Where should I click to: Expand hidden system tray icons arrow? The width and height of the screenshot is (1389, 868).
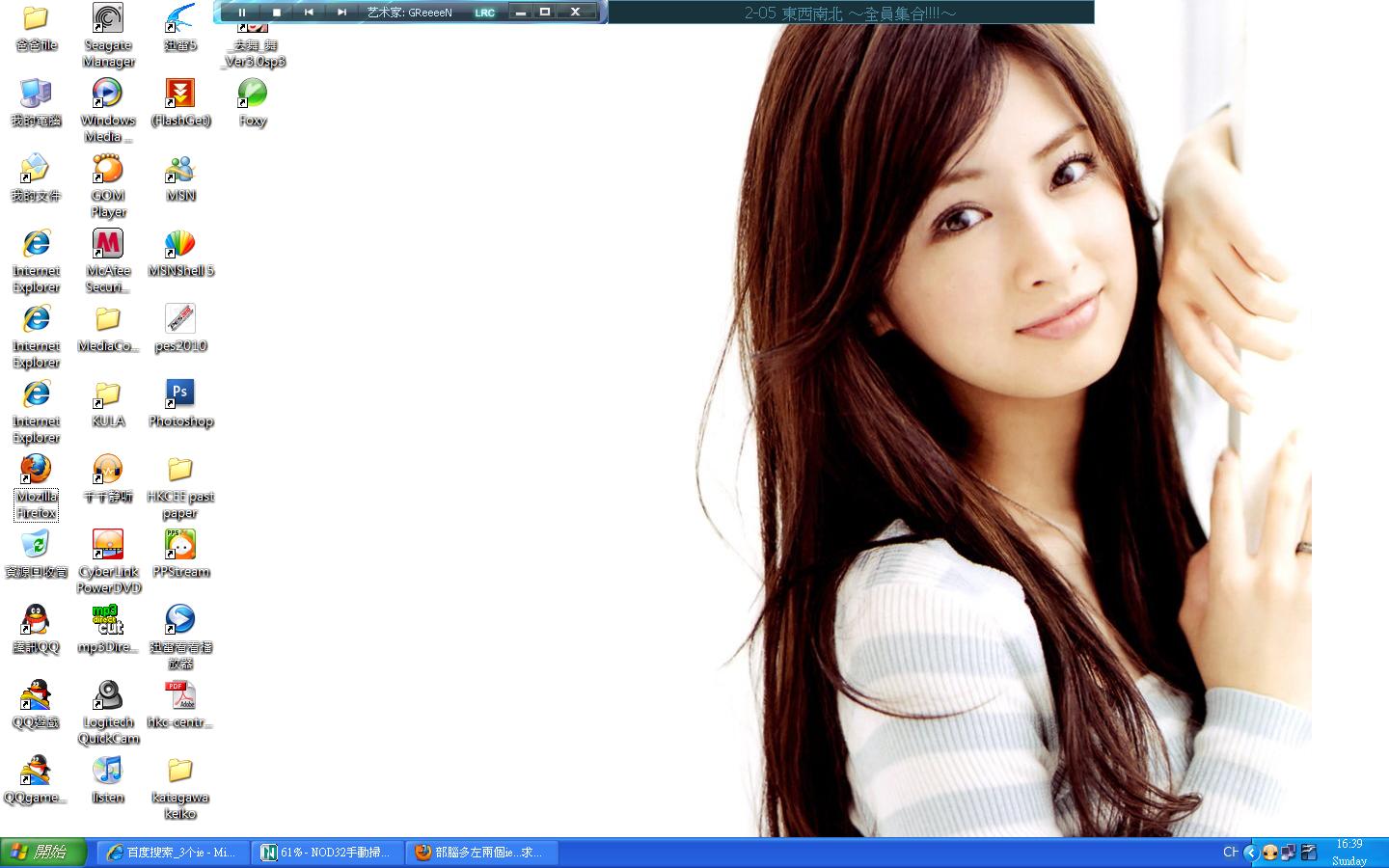click(1251, 853)
